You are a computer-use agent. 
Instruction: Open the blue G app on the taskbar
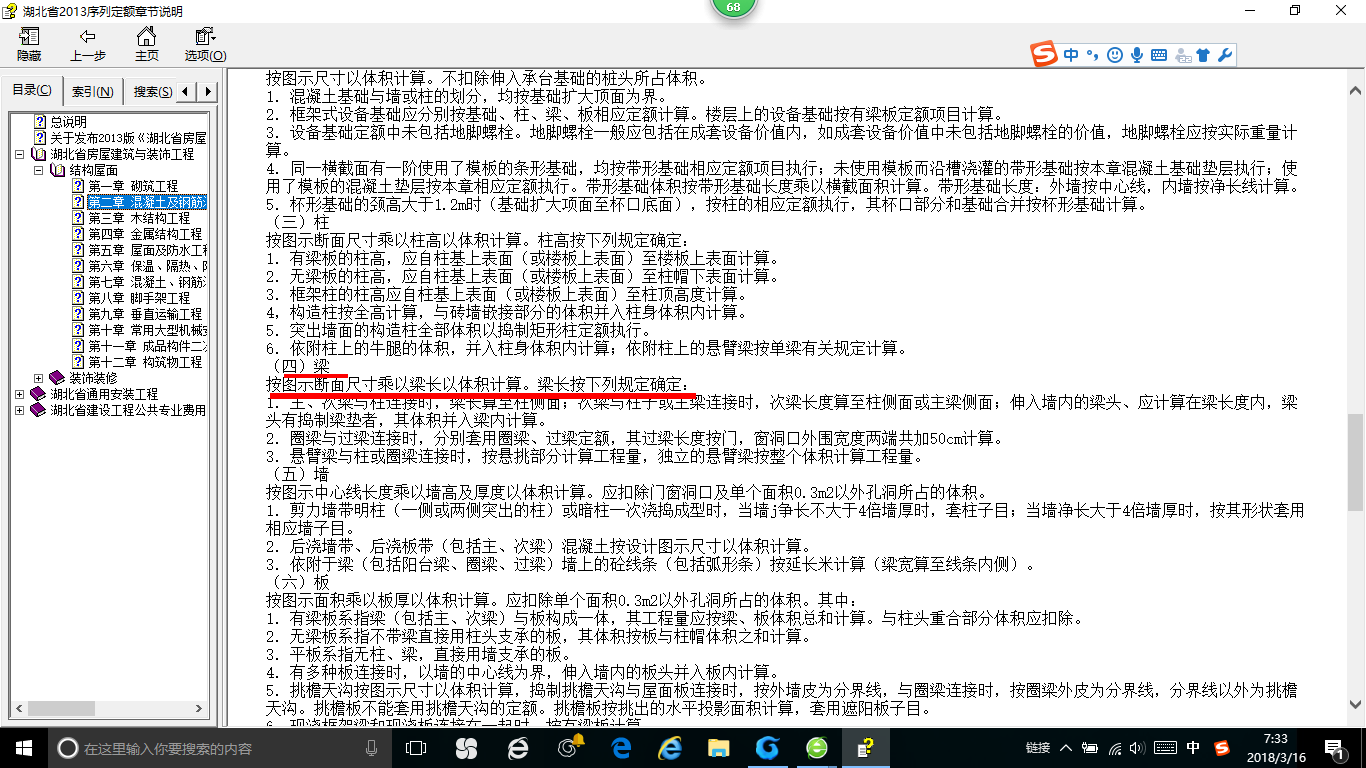click(767, 748)
